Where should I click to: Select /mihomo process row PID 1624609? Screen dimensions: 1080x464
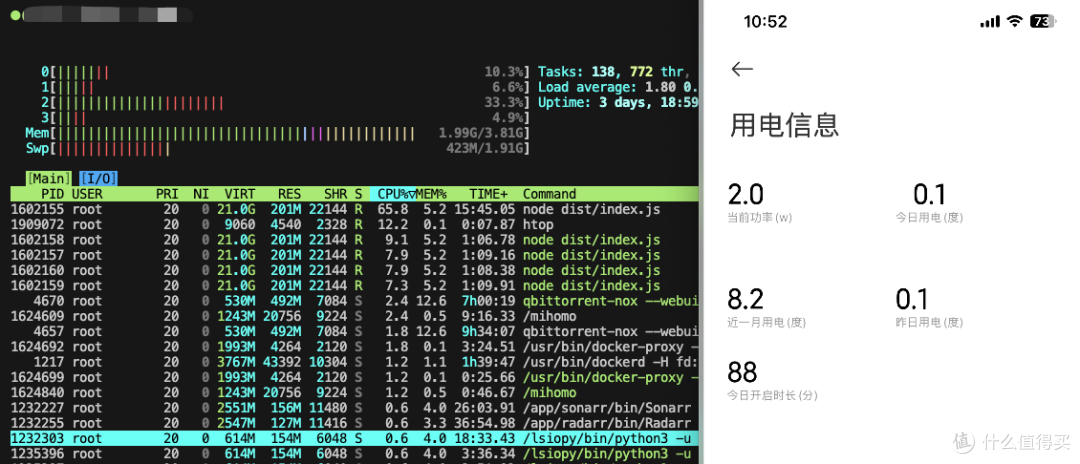click(354, 316)
